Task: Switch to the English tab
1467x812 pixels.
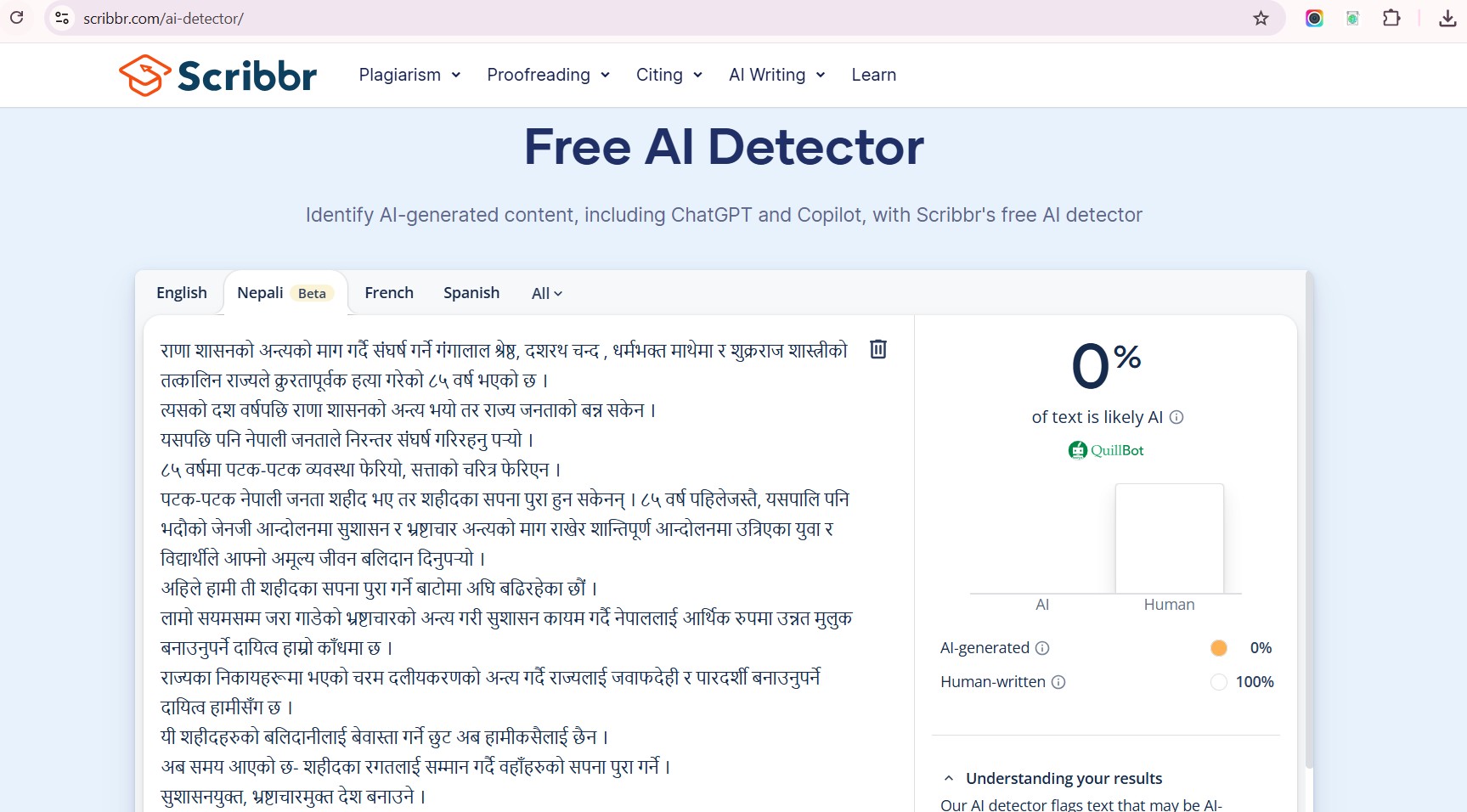Action: (x=182, y=293)
